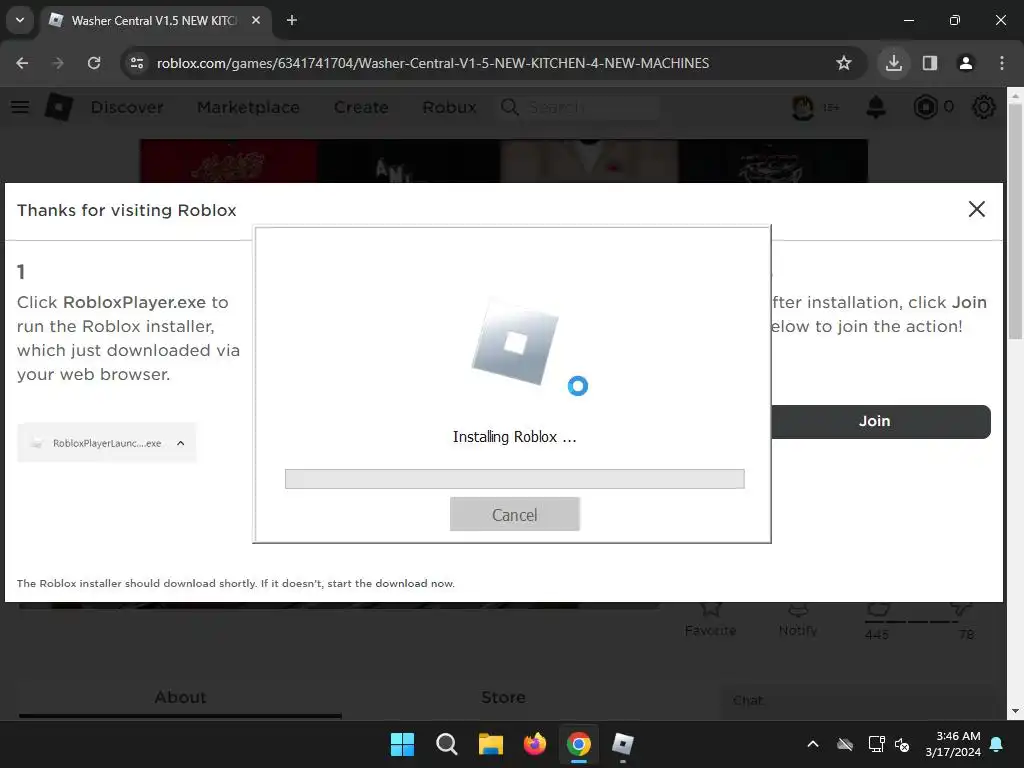Open File Explorer from taskbar

490,744
